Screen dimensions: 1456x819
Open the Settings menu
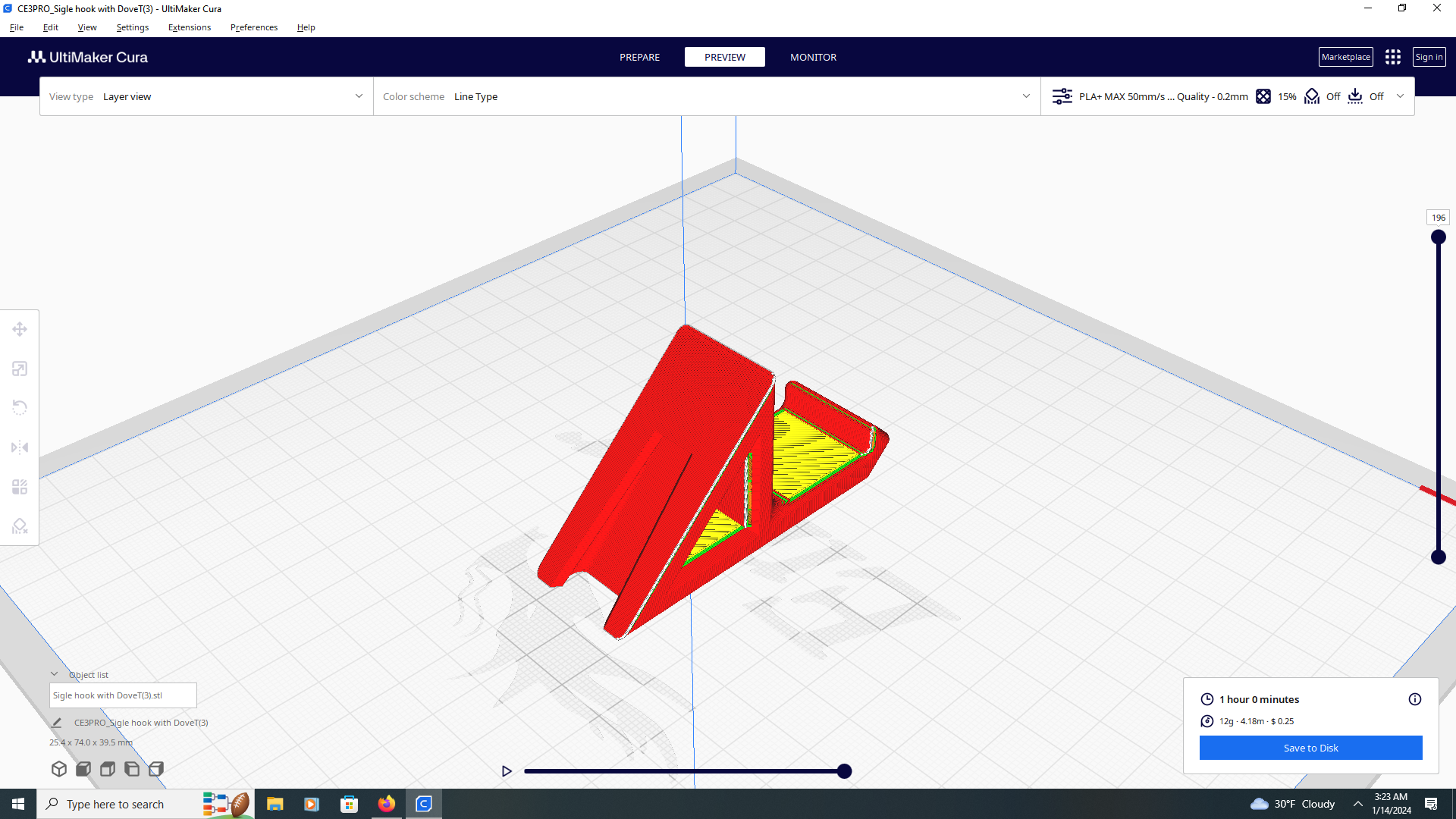(x=133, y=27)
